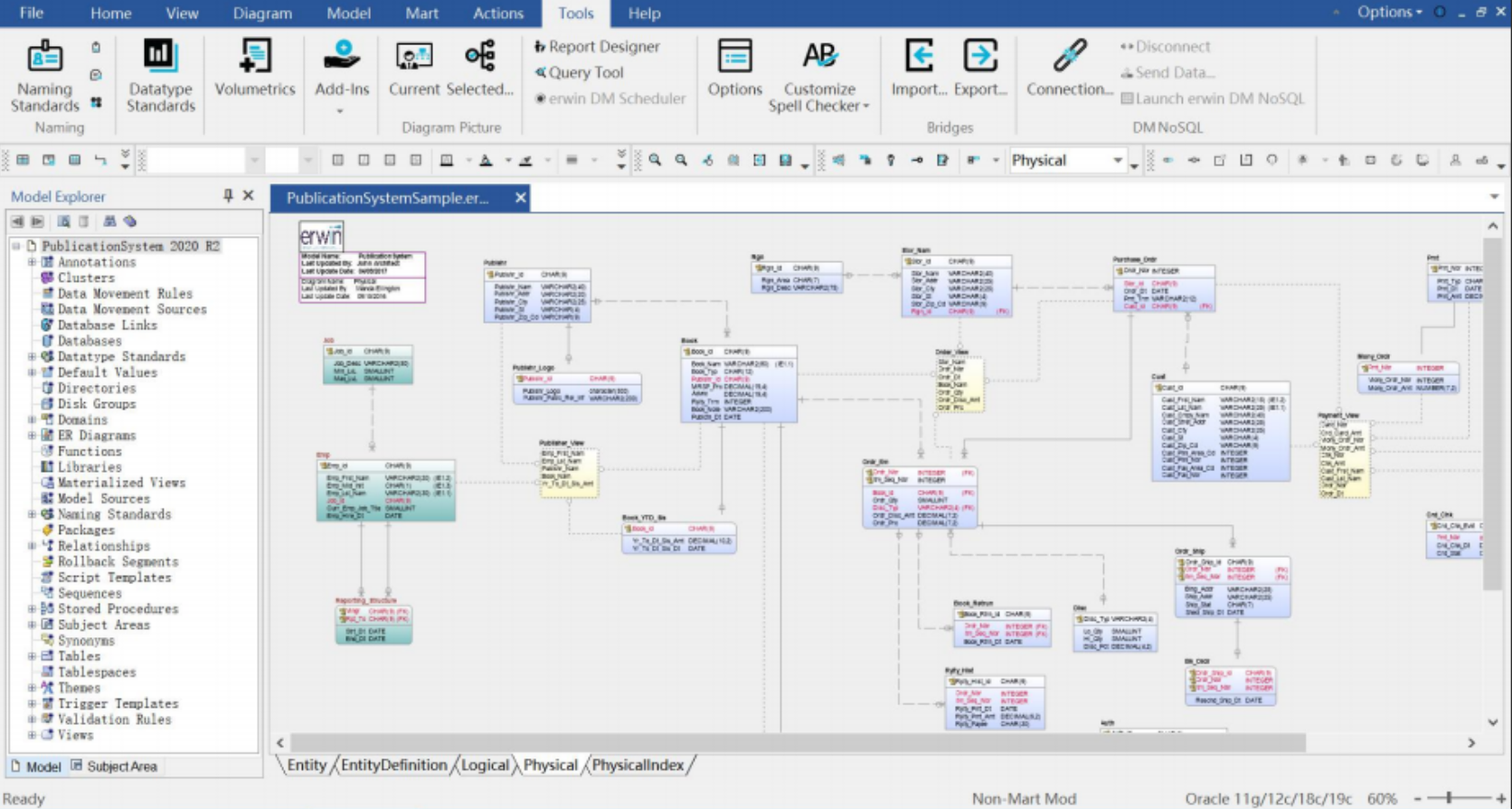Click Launch erwin DM NoSQL
Screen dimensions: 1512x809
[1213, 99]
